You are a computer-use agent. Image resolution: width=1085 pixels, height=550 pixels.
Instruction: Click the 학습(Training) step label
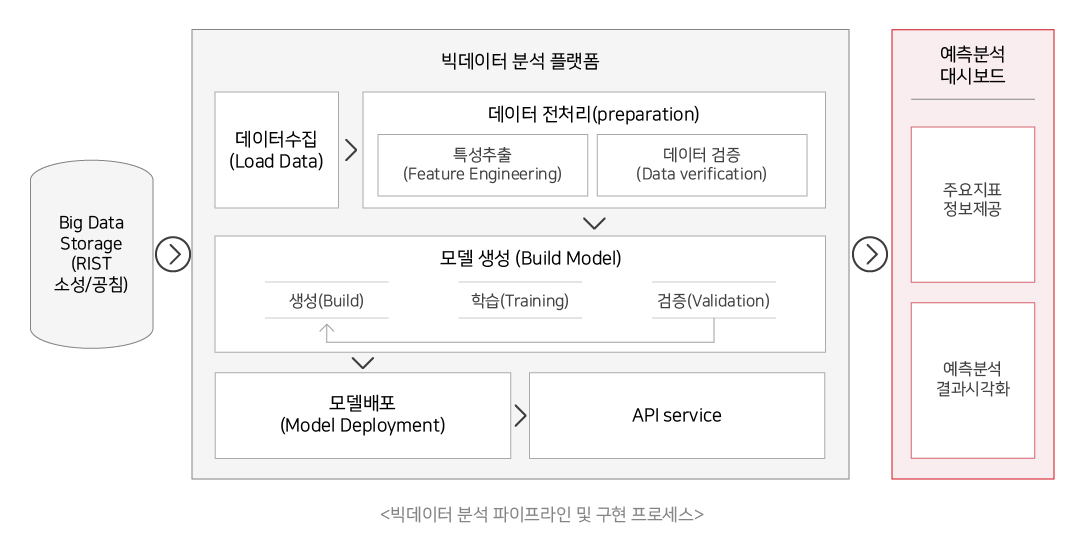point(520,300)
